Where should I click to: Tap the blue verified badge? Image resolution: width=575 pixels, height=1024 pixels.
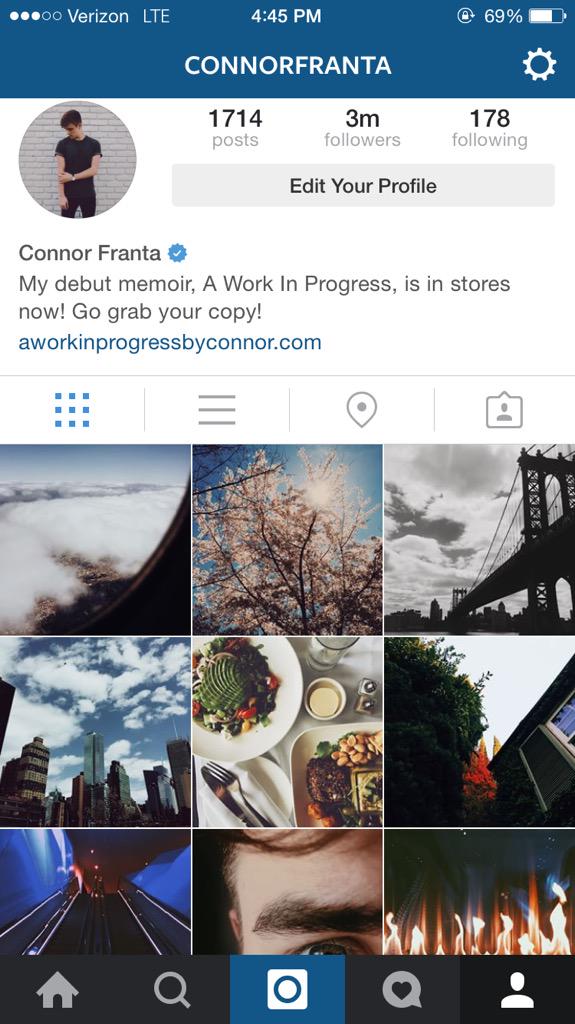(177, 253)
